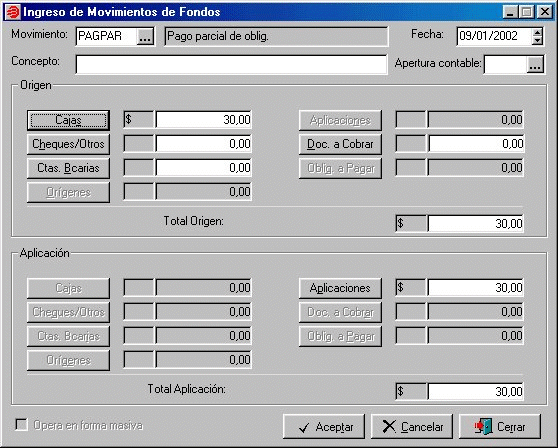Open Apertura contable ellipsis lookup
This screenshot has width=558, height=448.
click(x=535, y=64)
